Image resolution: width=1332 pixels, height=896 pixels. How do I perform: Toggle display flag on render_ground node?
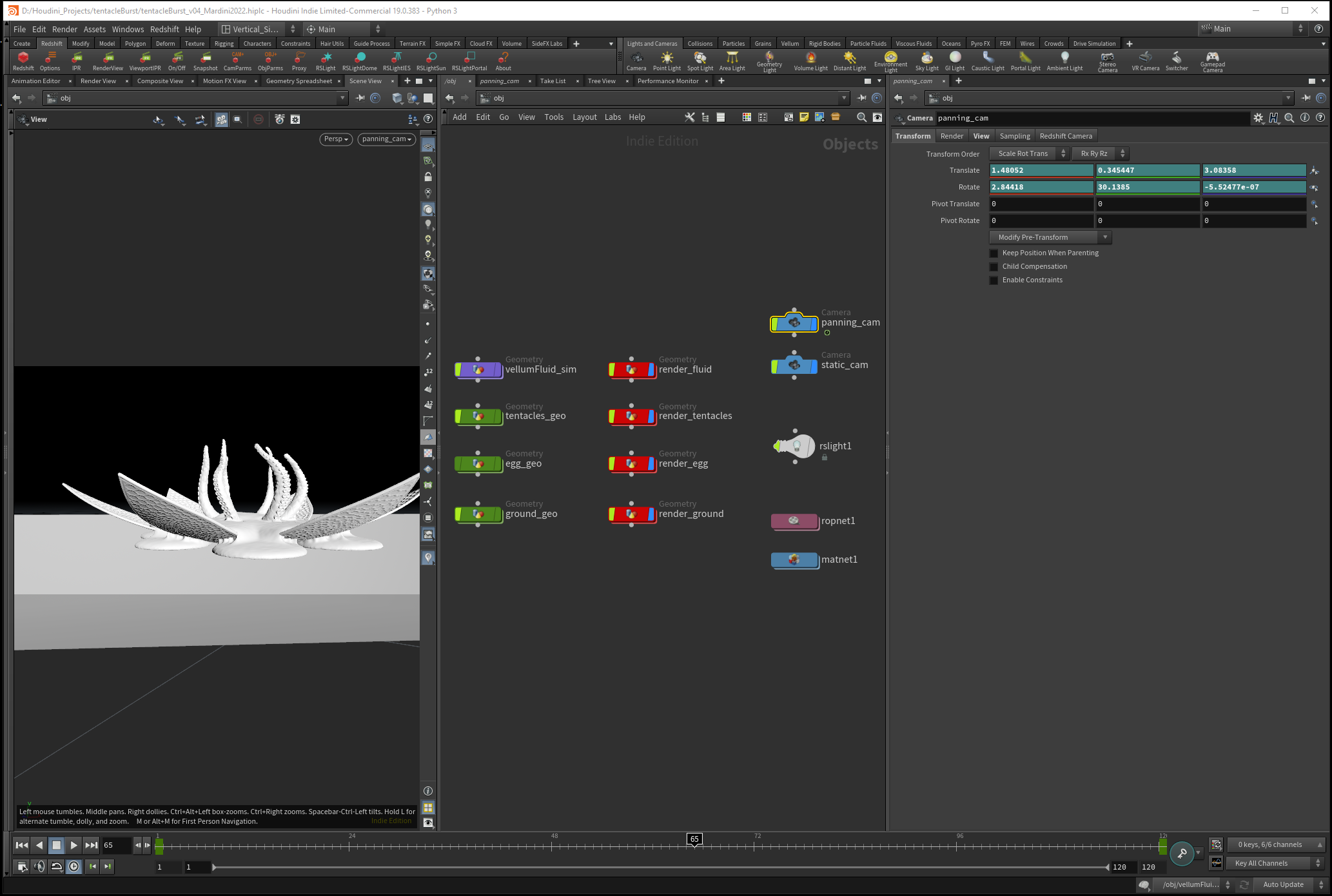[x=651, y=514]
